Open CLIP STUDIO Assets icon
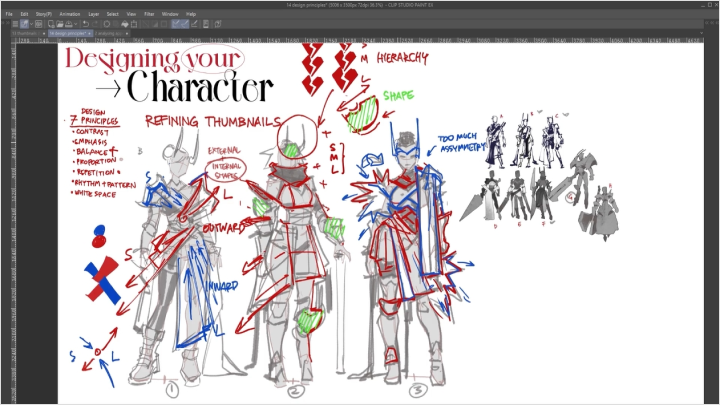 pyautogui.click(x=218, y=24)
